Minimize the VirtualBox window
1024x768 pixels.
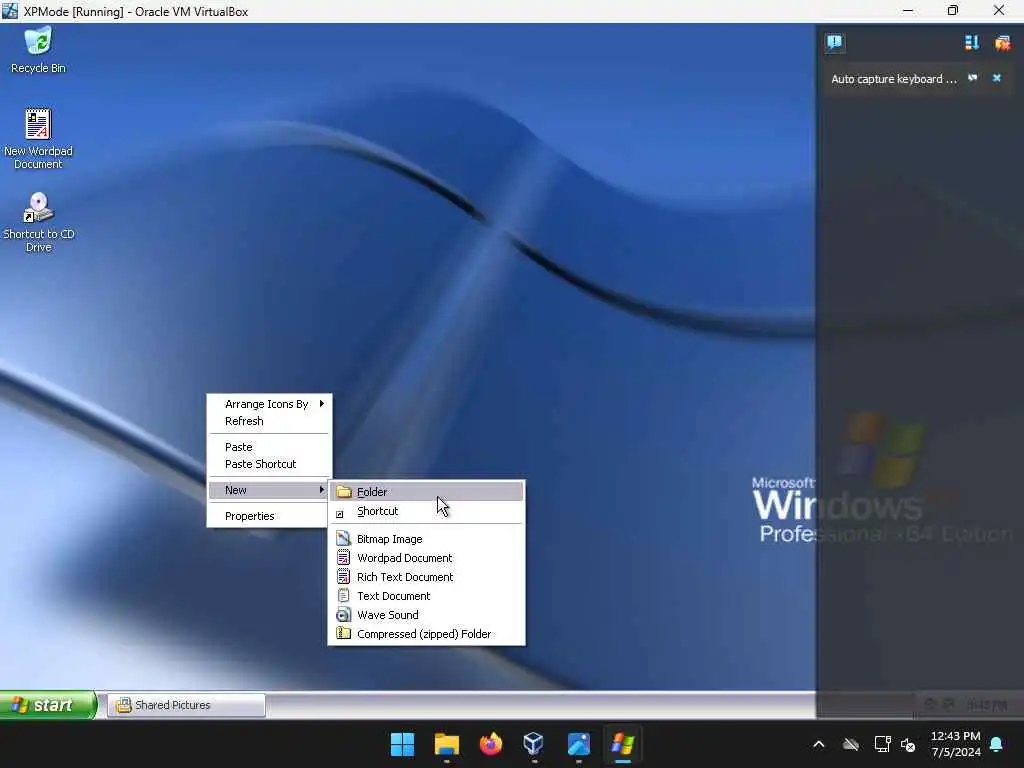point(908,10)
